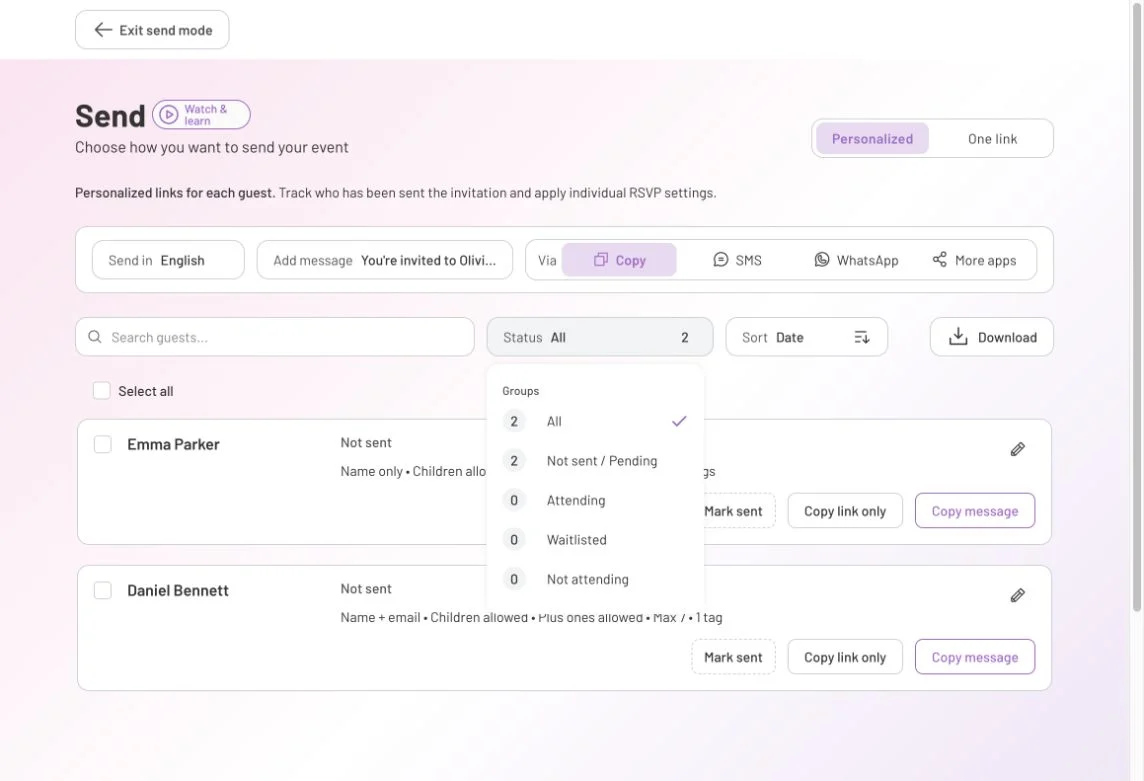Image resolution: width=1144 pixels, height=781 pixels.
Task: Click the back arrow in Exit send mode
Action: (x=103, y=30)
